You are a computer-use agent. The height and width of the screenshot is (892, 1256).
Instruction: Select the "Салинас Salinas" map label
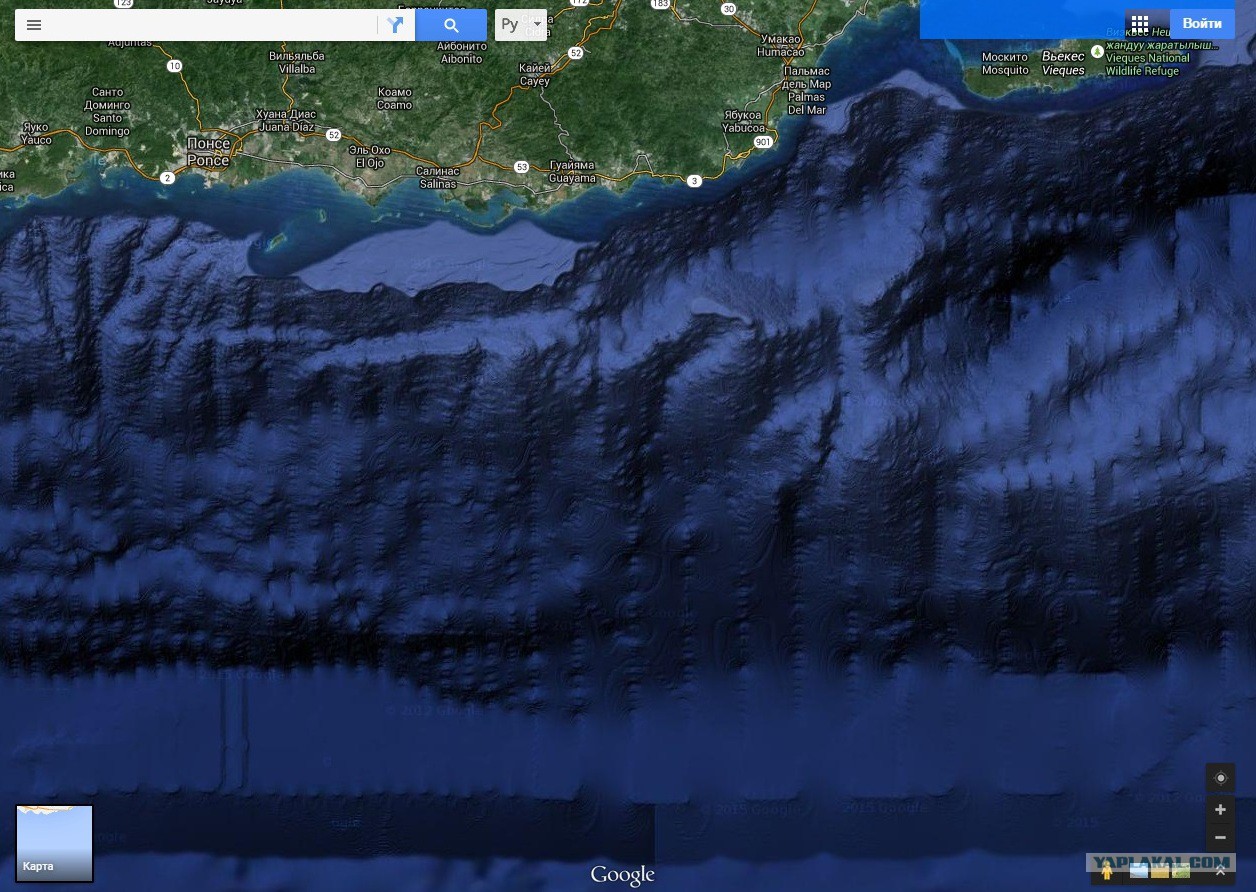pos(438,178)
